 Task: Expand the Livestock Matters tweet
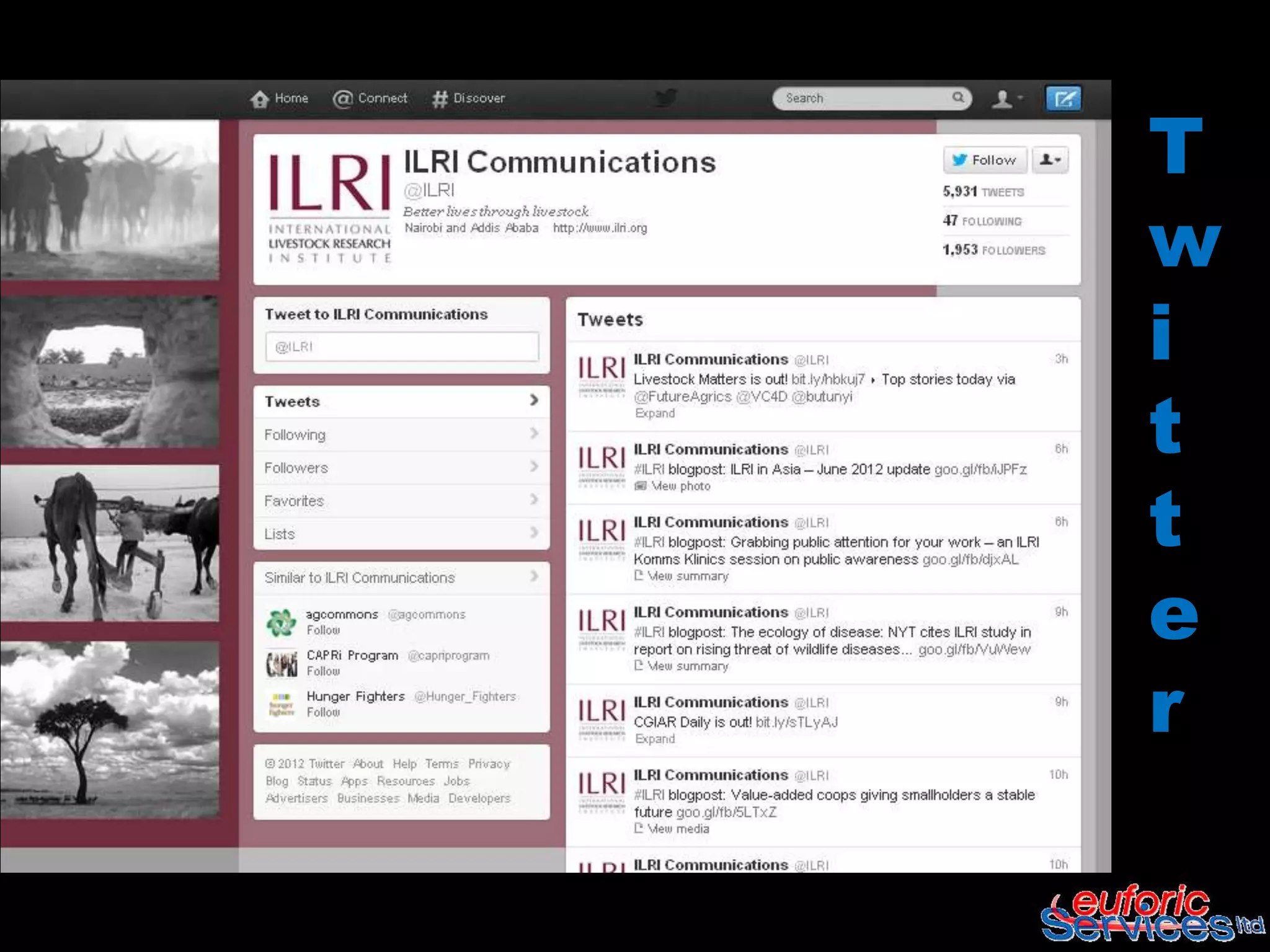[x=654, y=413]
